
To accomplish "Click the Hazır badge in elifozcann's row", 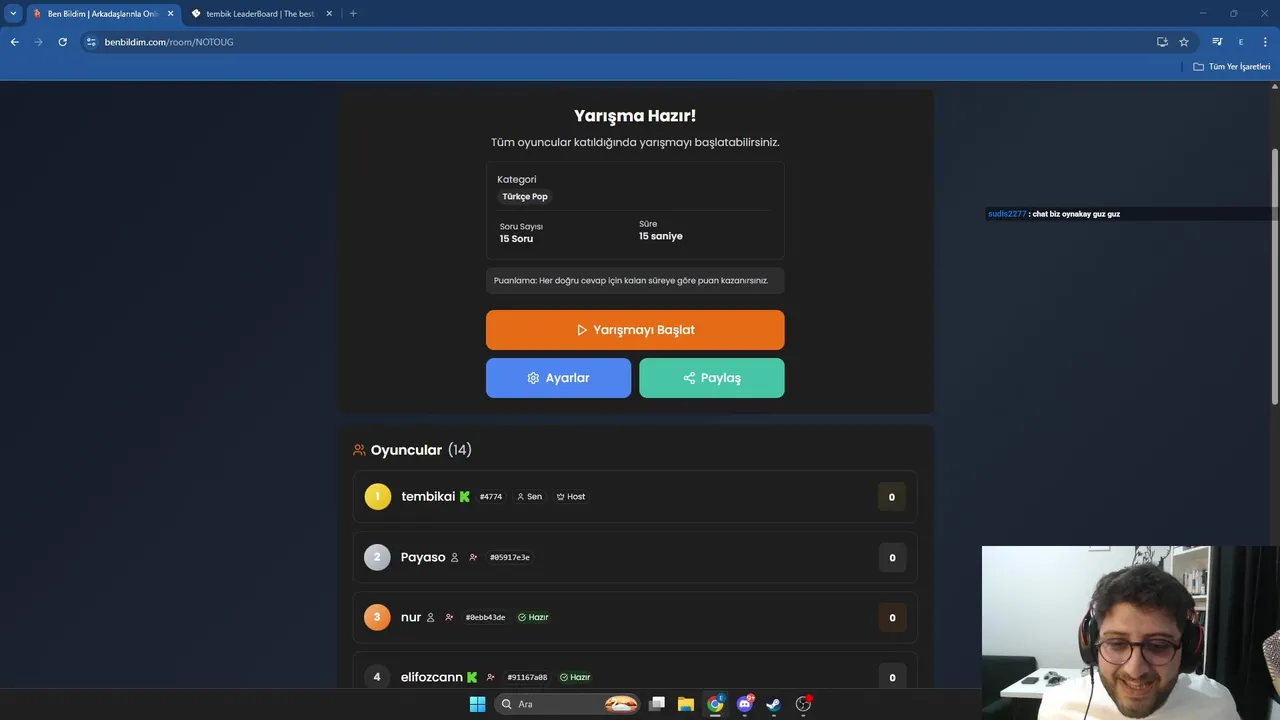I will (575, 677).
